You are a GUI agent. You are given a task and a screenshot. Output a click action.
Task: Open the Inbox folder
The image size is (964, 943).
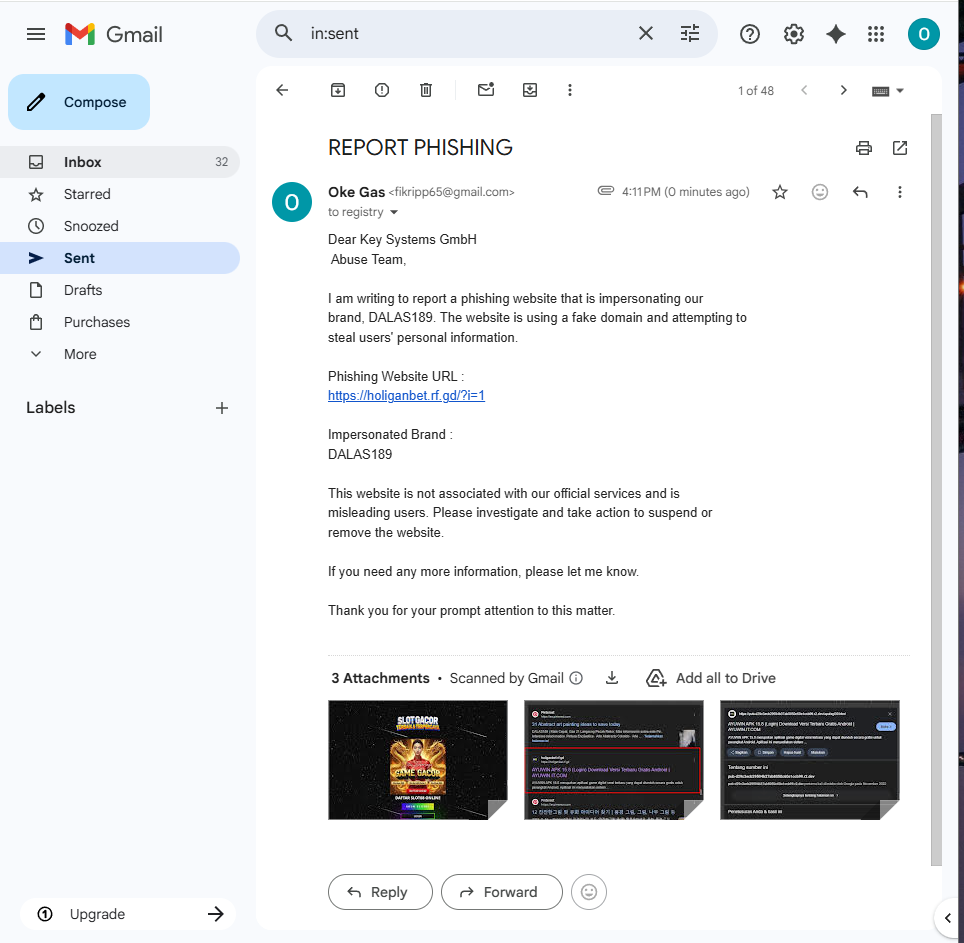point(120,162)
